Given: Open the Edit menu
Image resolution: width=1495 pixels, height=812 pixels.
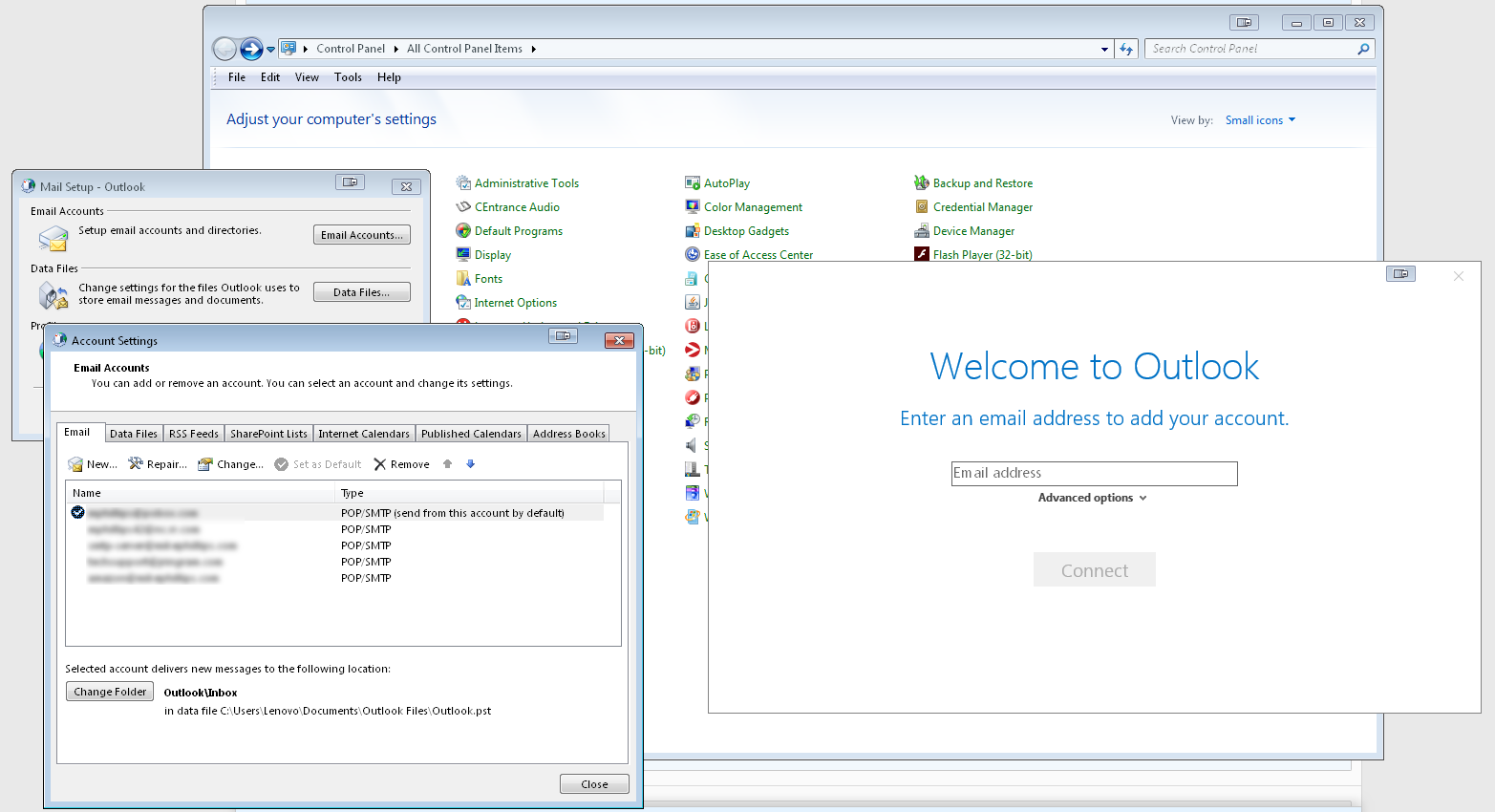Looking at the screenshot, I should coord(270,77).
